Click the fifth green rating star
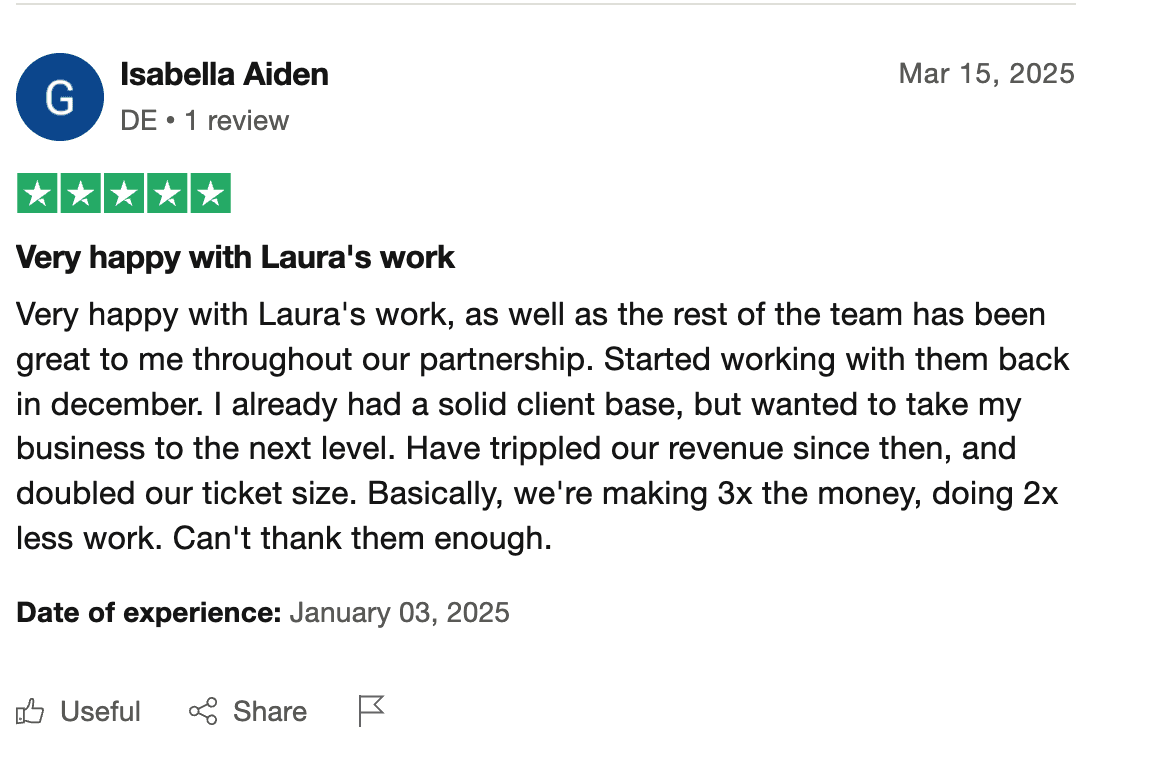This screenshot has width=1164, height=766. pos(211,193)
